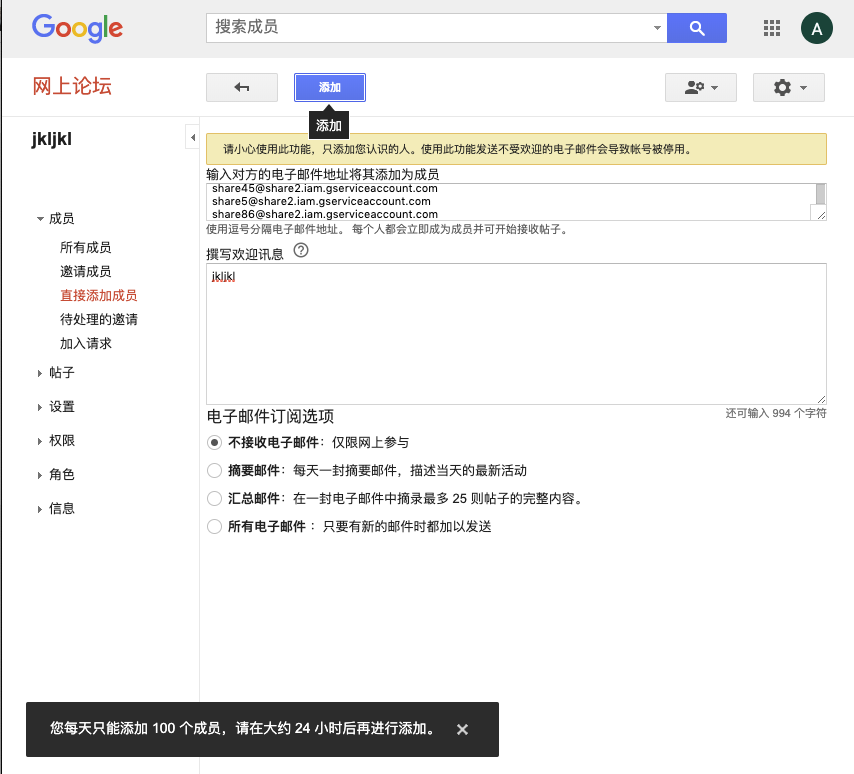Open the settings gear menu
The image size is (854, 774).
(x=788, y=88)
